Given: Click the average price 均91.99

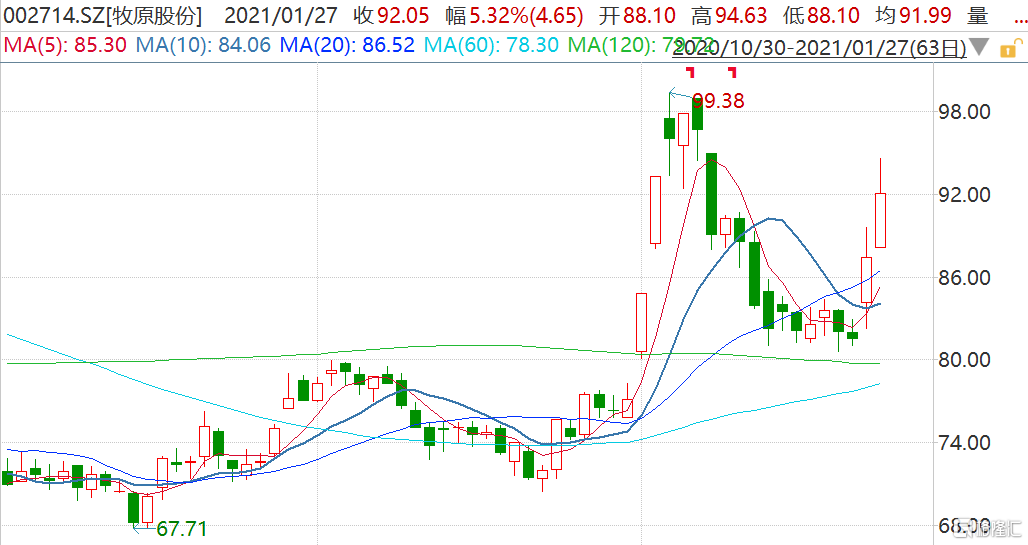Looking at the screenshot, I should point(913,15).
